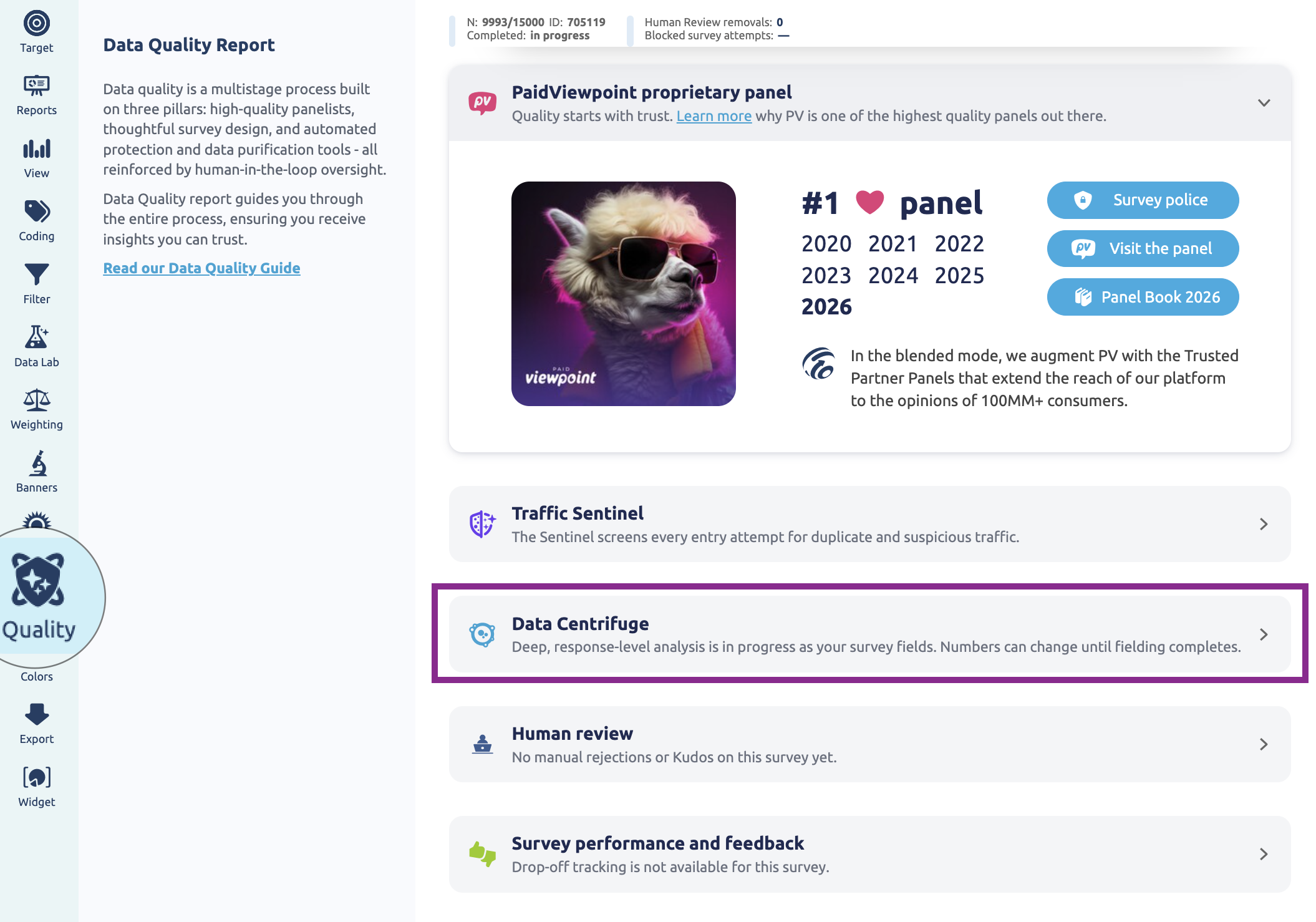1316x922 pixels.
Task: Click the Export download icon
Action: tap(36, 714)
